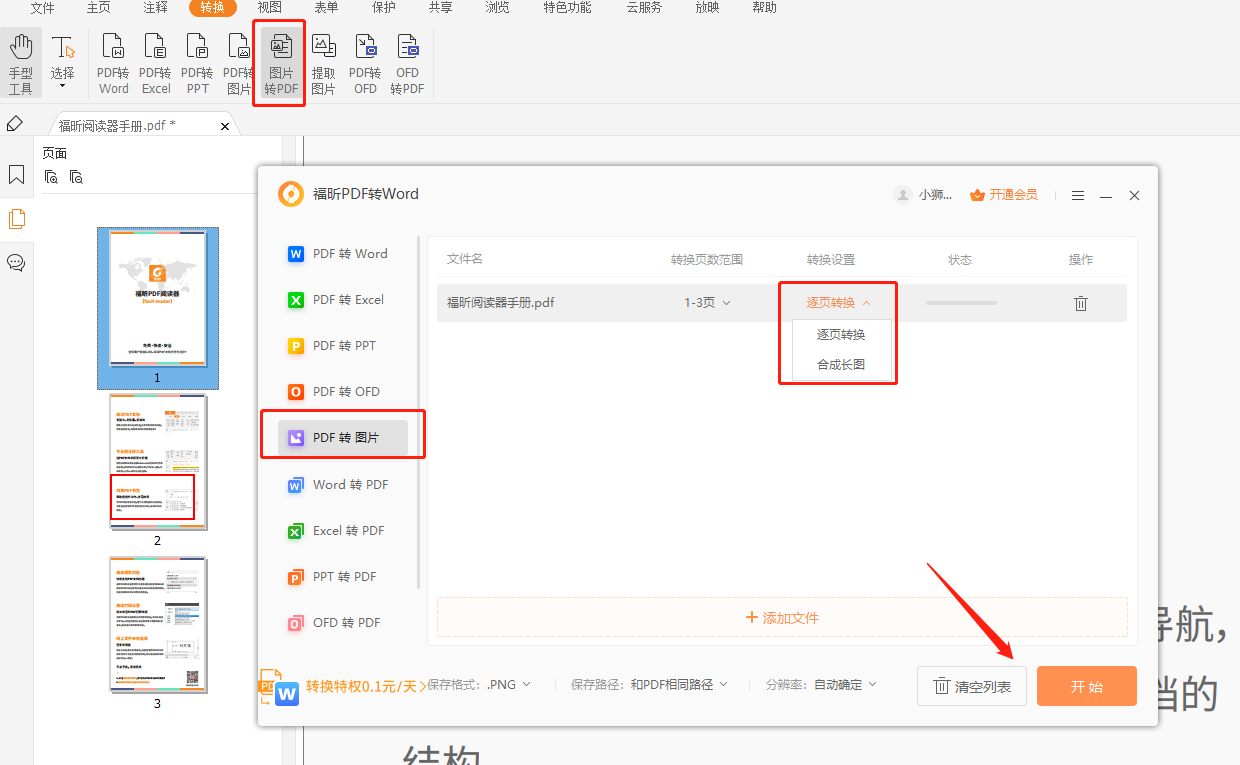
Task: Choose 合成长图 from the conversion options
Action: click(x=840, y=365)
